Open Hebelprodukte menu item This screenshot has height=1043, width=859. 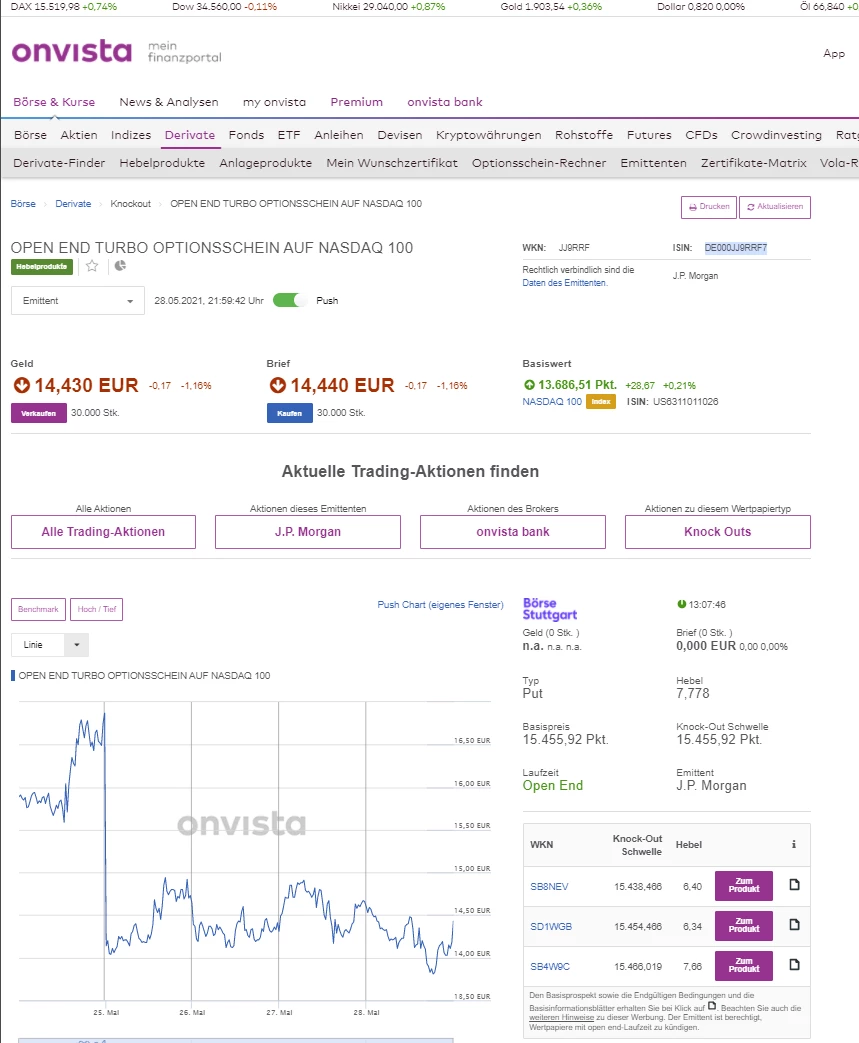click(162, 163)
